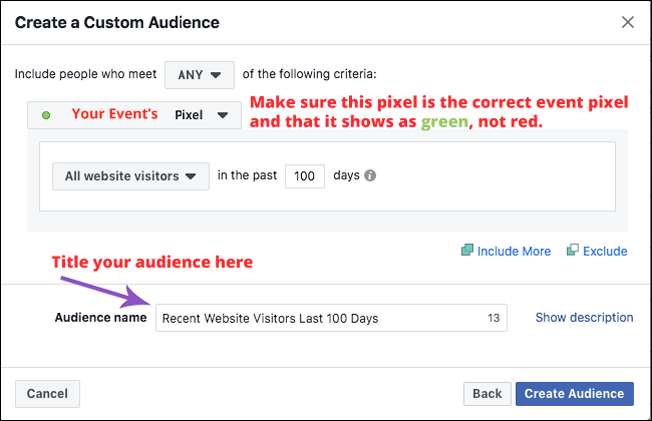Click the green pixel status dot
The image size is (652, 421).
[46, 115]
